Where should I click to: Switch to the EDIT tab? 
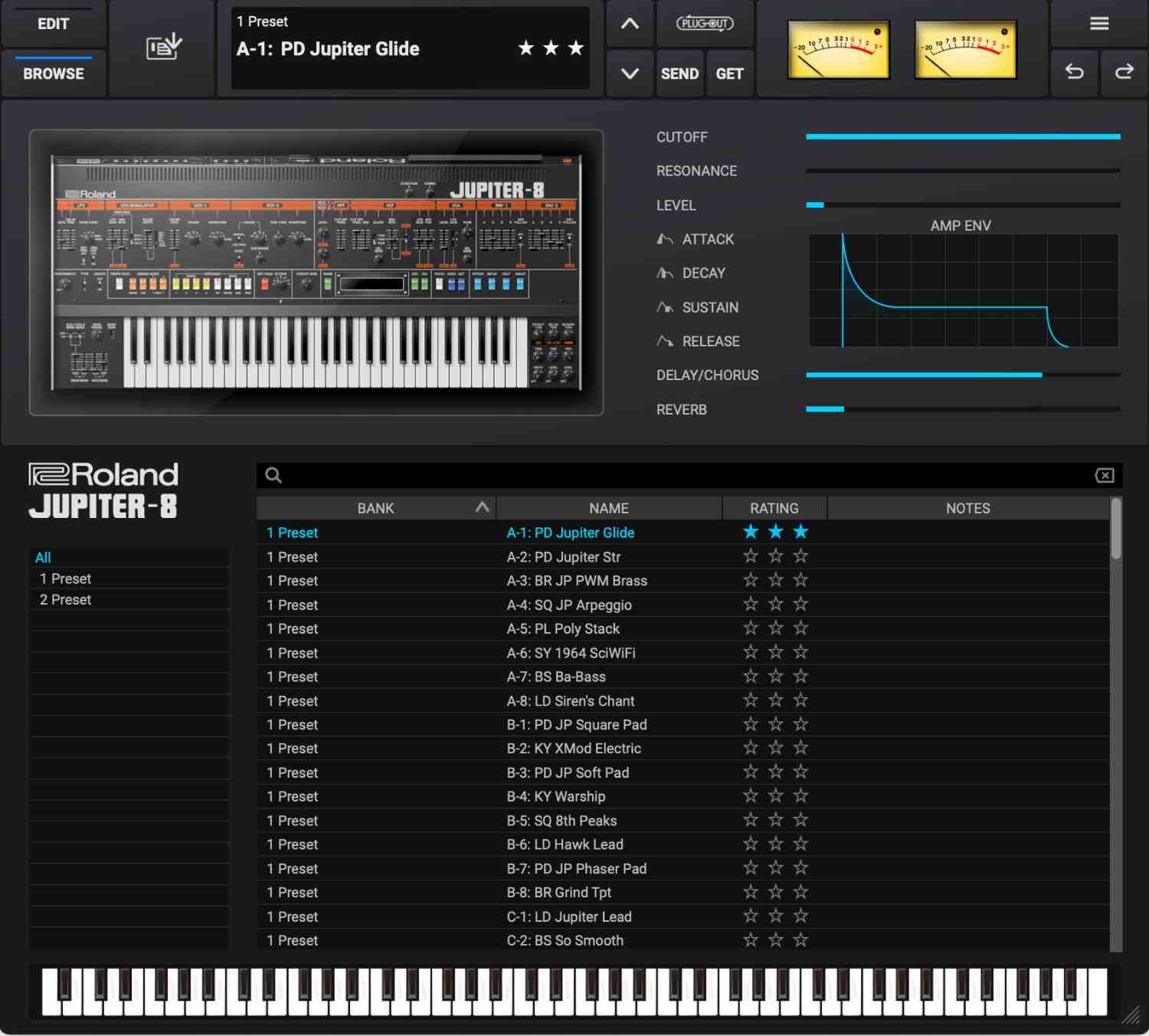(x=53, y=24)
